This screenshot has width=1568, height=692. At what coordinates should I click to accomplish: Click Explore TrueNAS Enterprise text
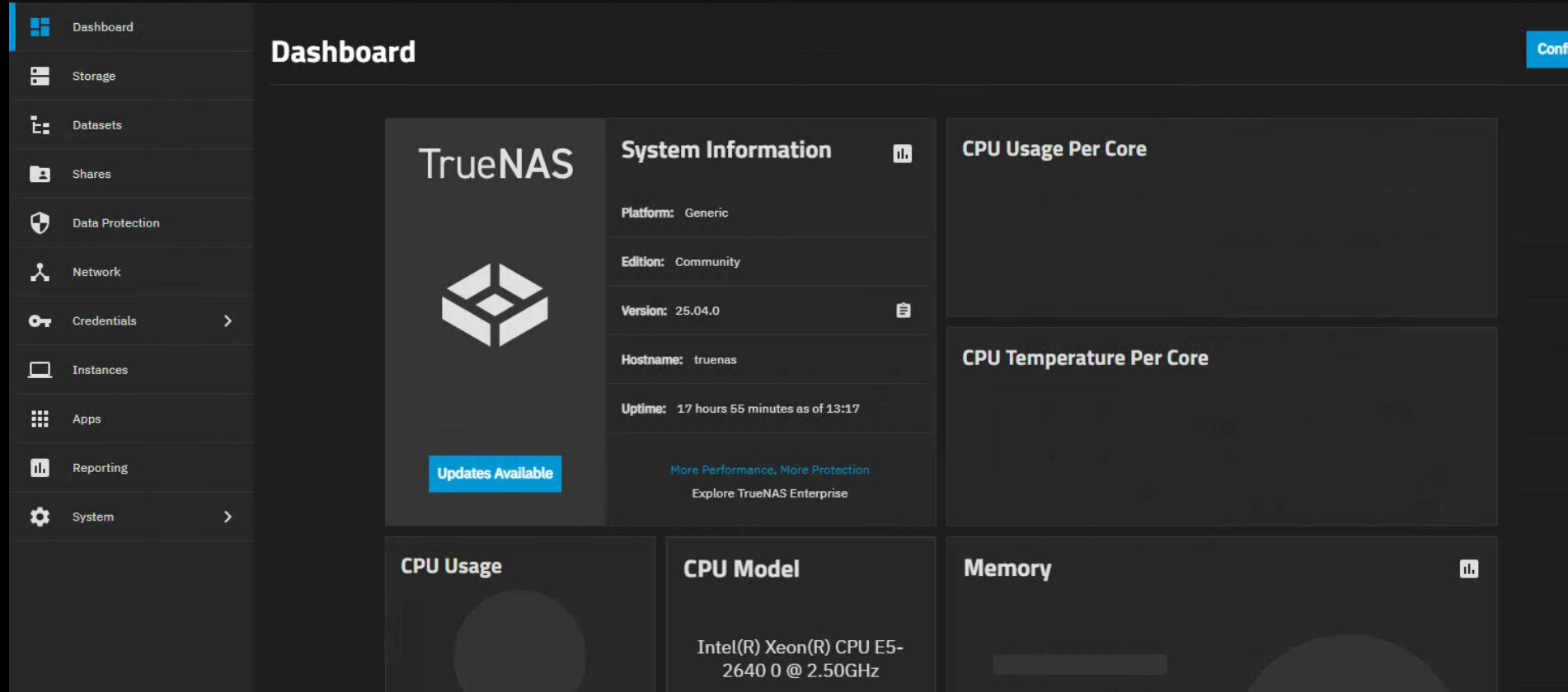[x=770, y=493]
